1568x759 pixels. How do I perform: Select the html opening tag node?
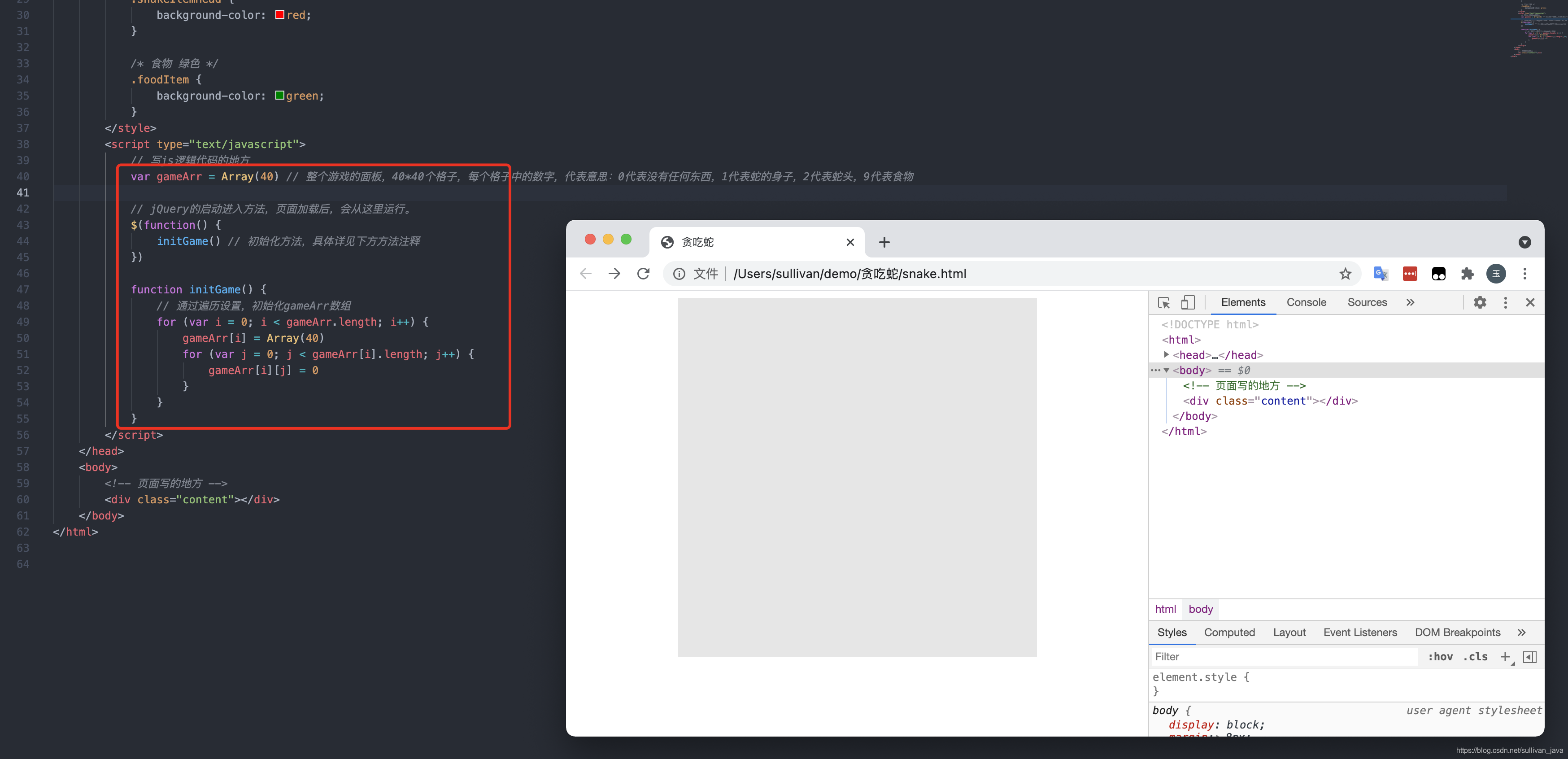point(1181,340)
